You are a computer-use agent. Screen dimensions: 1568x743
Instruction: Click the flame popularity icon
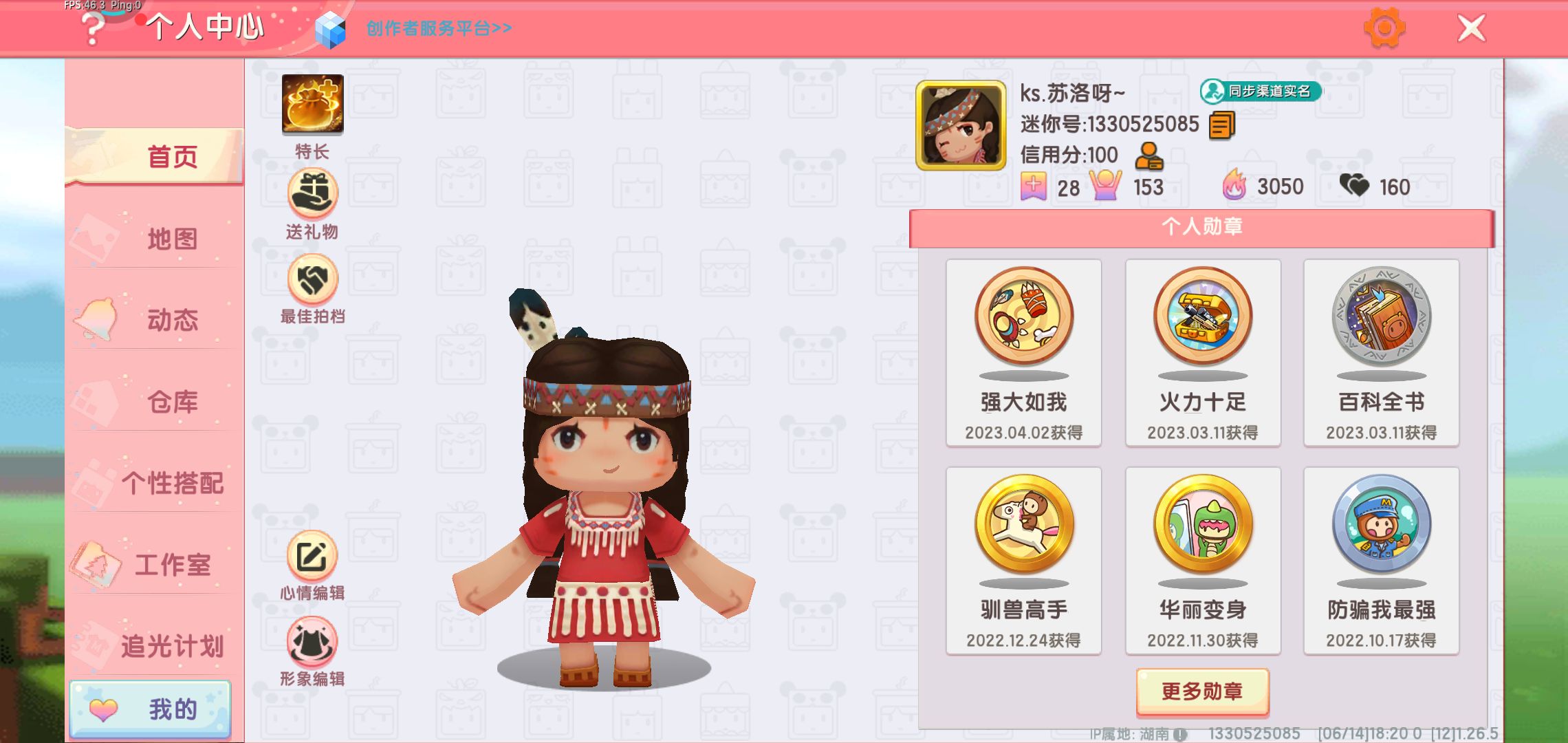coord(1234,184)
